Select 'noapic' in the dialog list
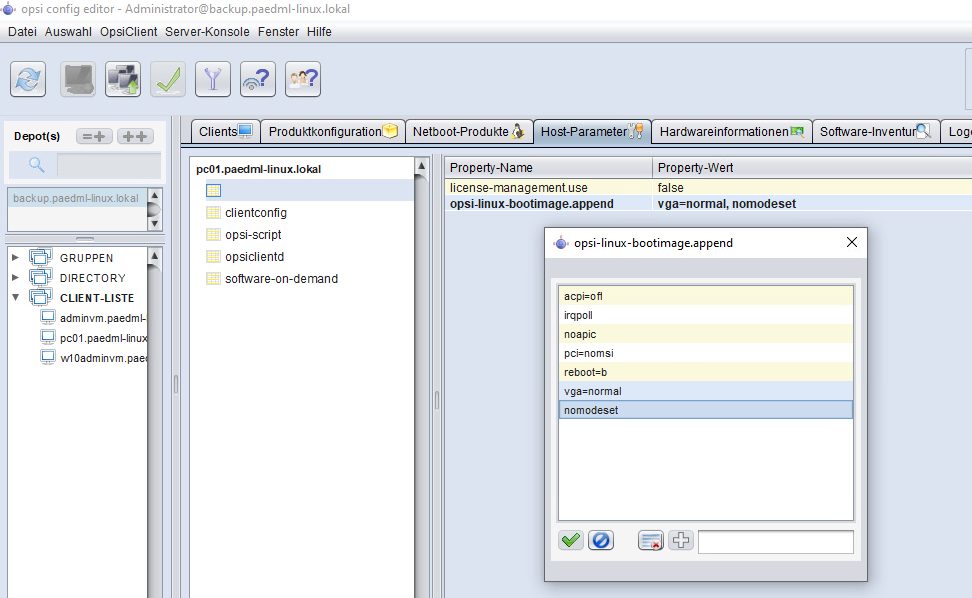Viewport: 972px width, 598px height. [x=705, y=334]
